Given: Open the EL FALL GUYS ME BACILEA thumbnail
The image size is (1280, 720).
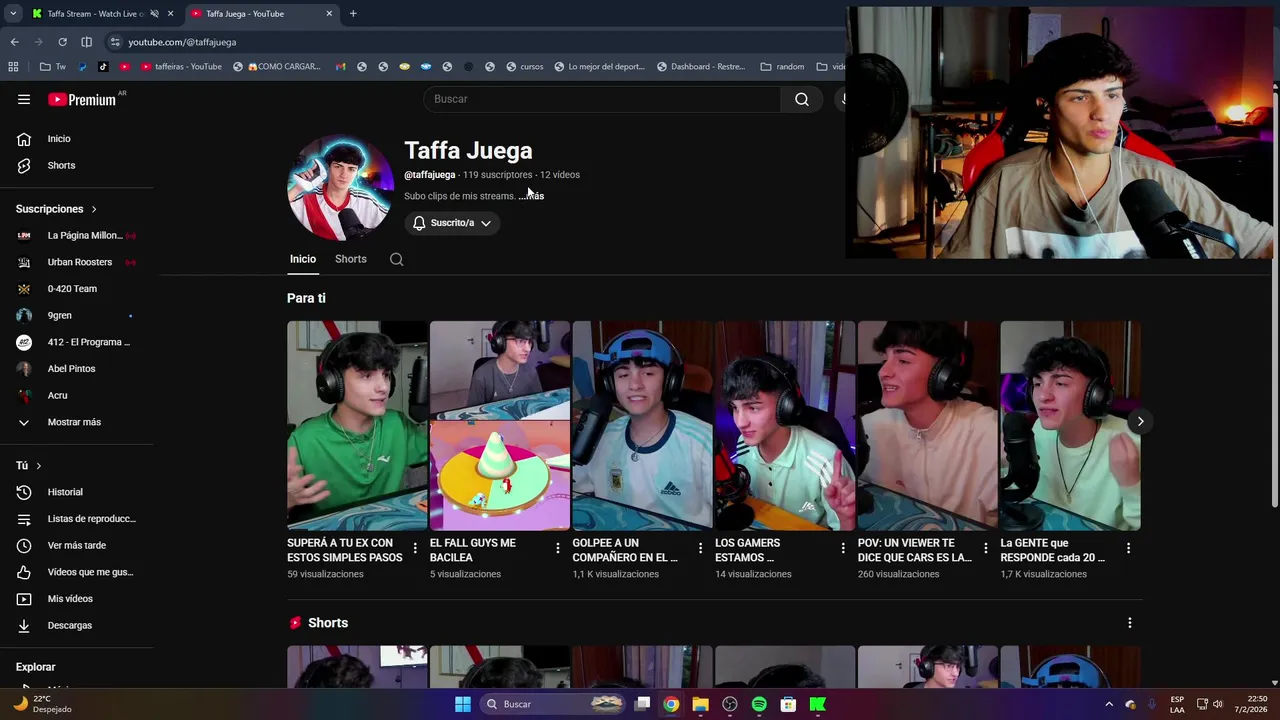Looking at the screenshot, I should (x=500, y=425).
